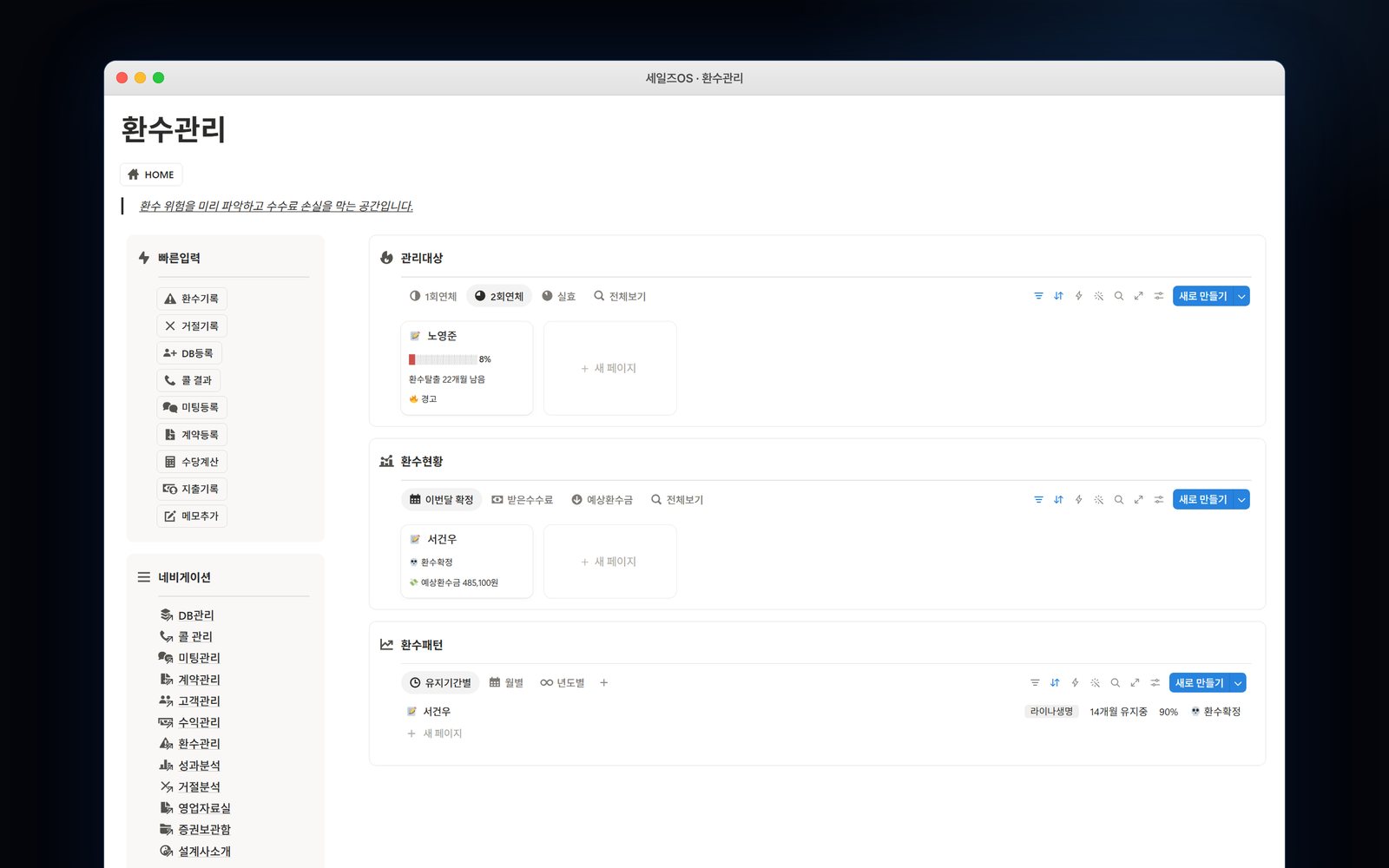
Task: Open dropdown arrow of 새로 만들기 in 관리대상
Action: tap(1241, 296)
